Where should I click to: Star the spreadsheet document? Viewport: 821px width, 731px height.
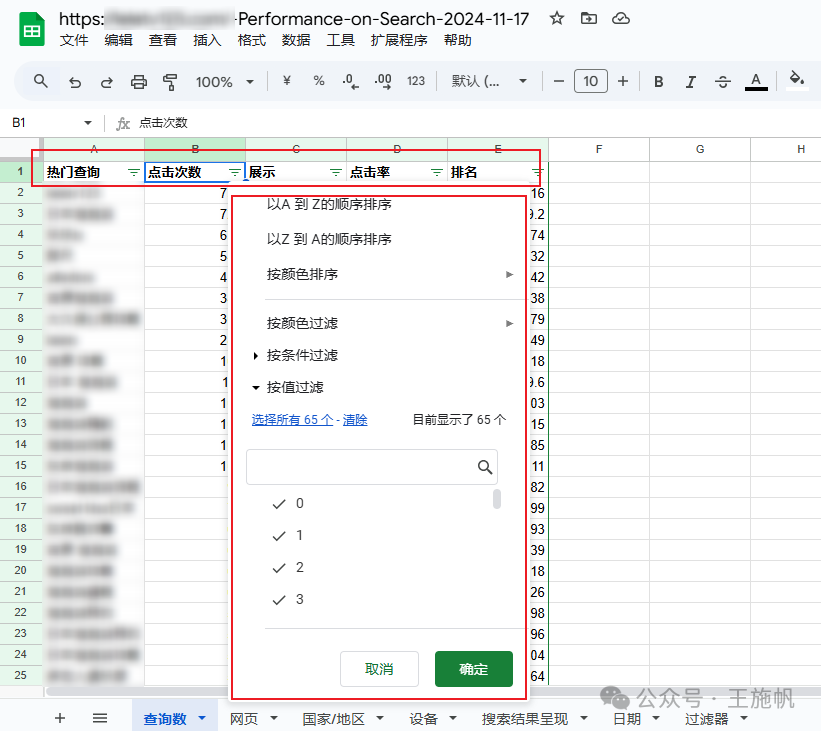[x=557, y=19]
